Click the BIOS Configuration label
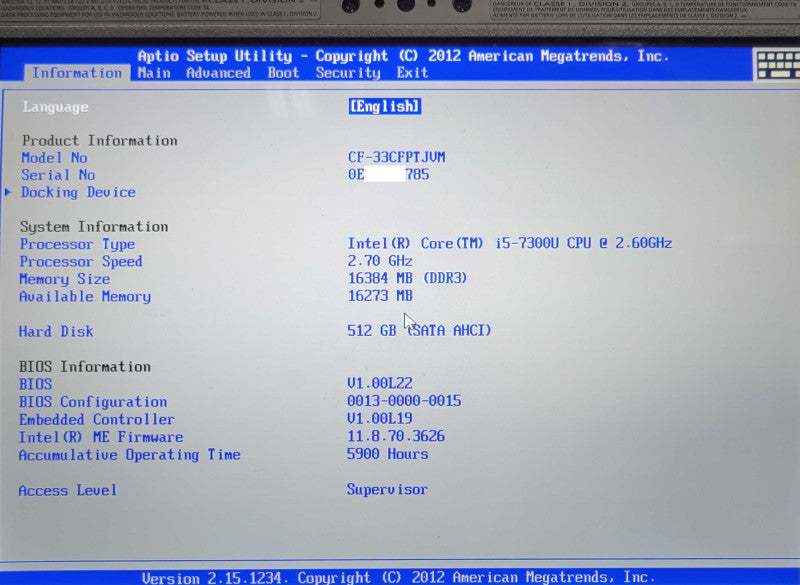Screen dimensions: 800x585 [x=93, y=402]
